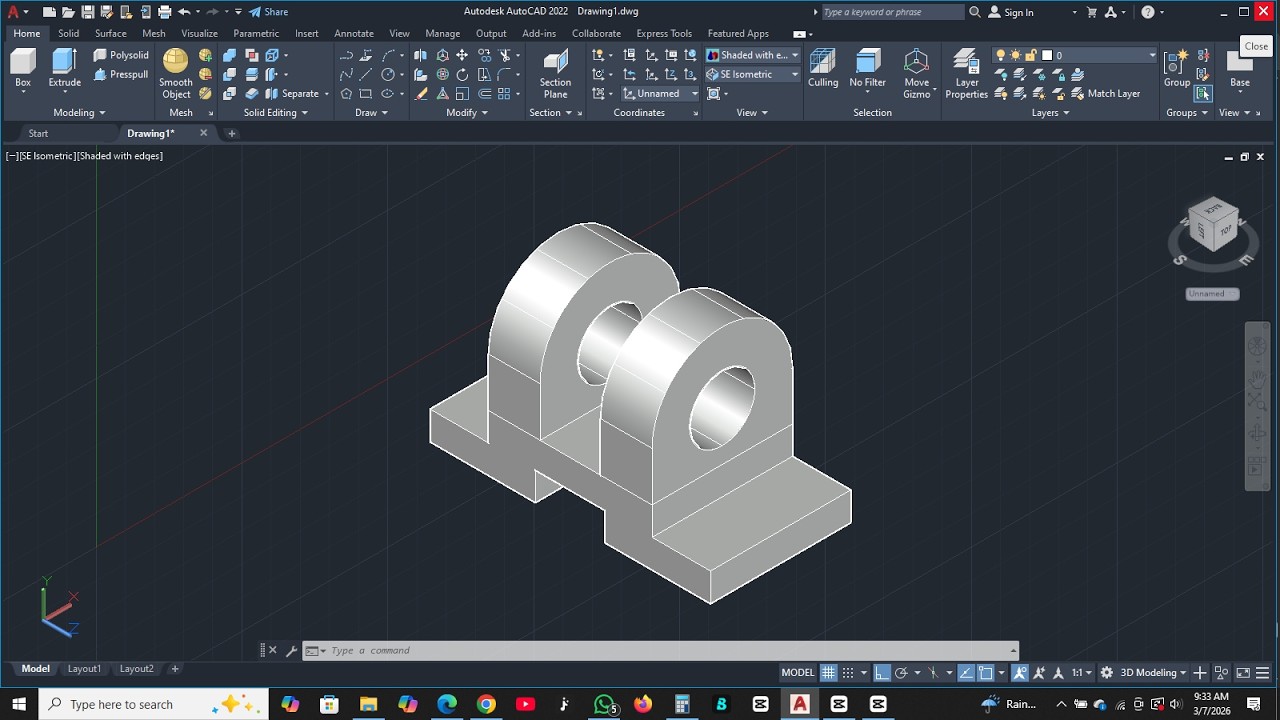This screenshot has height=720, width=1280.
Task: Click the Unnamed UCS label below ViewCube
Action: pos(1212,293)
